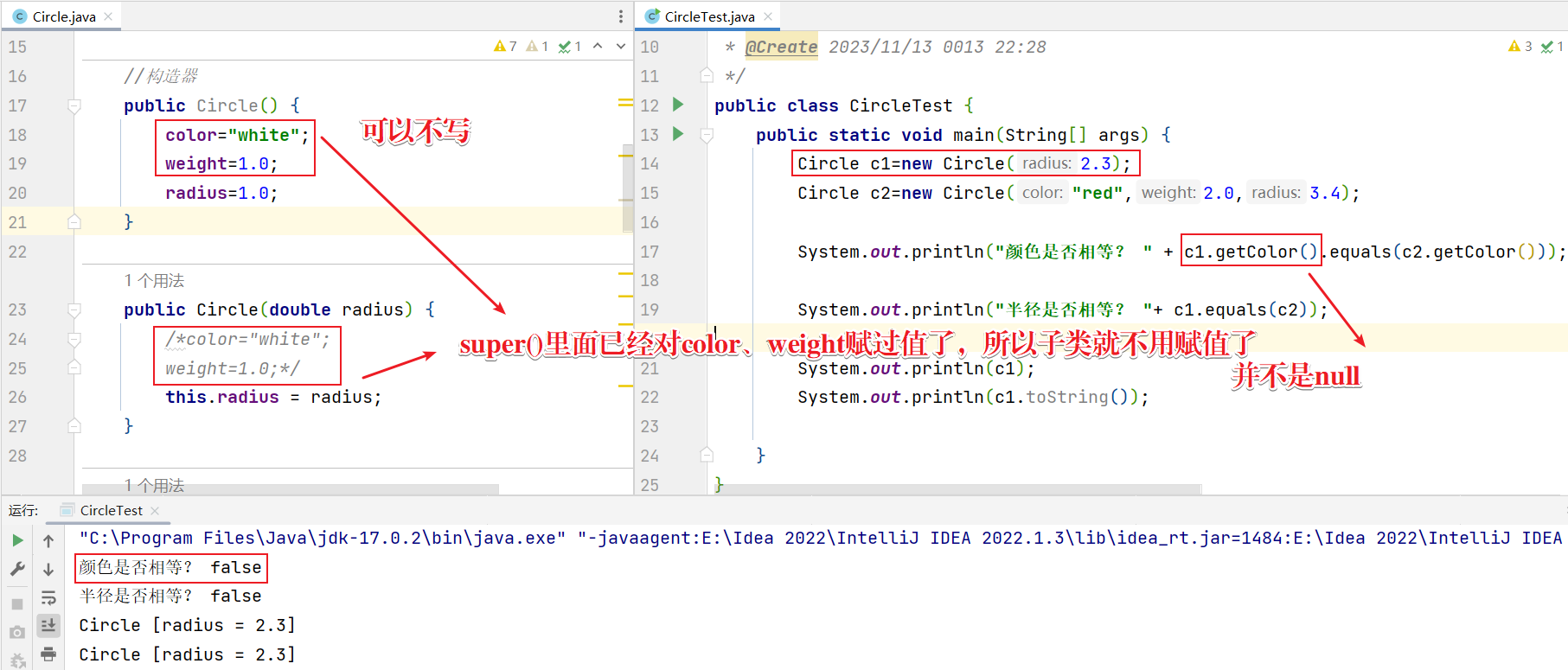The image size is (1568, 670).
Task: Click the camera dump threads icon
Action: pyautogui.click(x=17, y=633)
